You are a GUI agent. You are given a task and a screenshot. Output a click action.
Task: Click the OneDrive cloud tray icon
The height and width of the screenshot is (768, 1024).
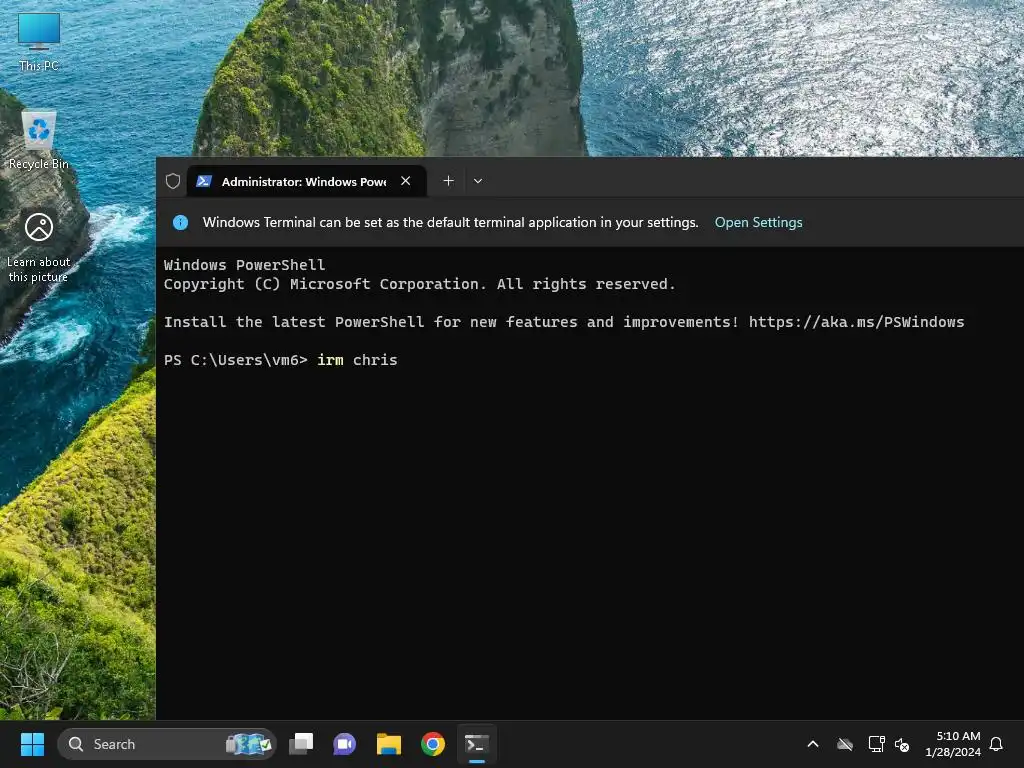[x=845, y=744]
